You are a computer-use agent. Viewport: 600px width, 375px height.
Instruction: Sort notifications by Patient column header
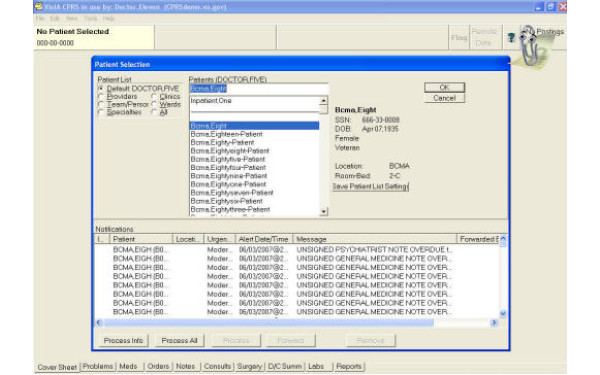coord(141,239)
